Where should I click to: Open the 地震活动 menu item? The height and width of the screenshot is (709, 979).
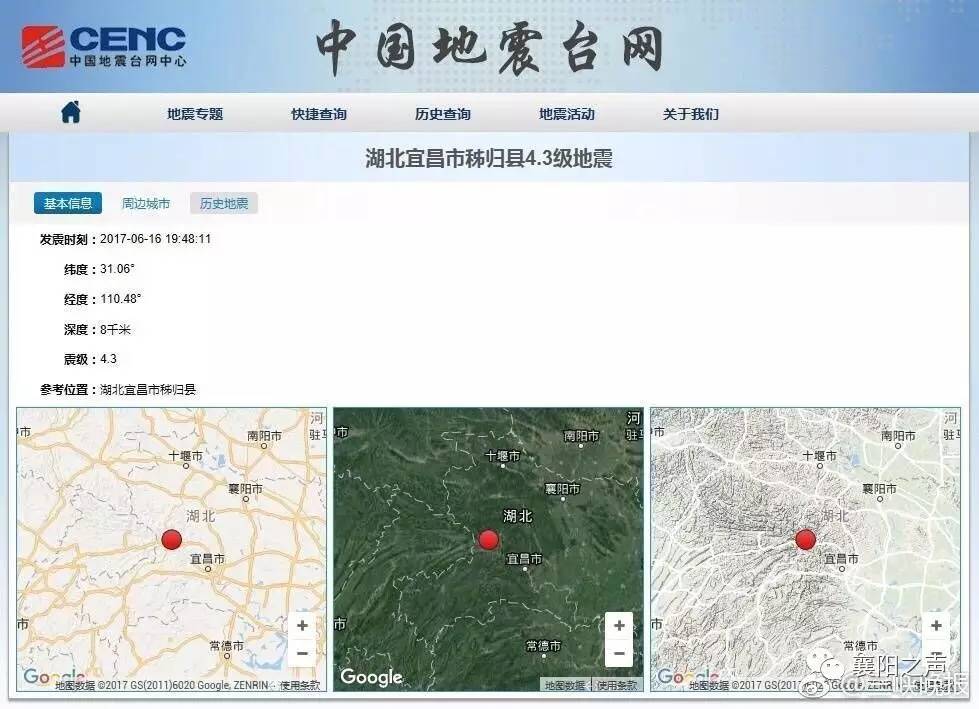click(565, 113)
